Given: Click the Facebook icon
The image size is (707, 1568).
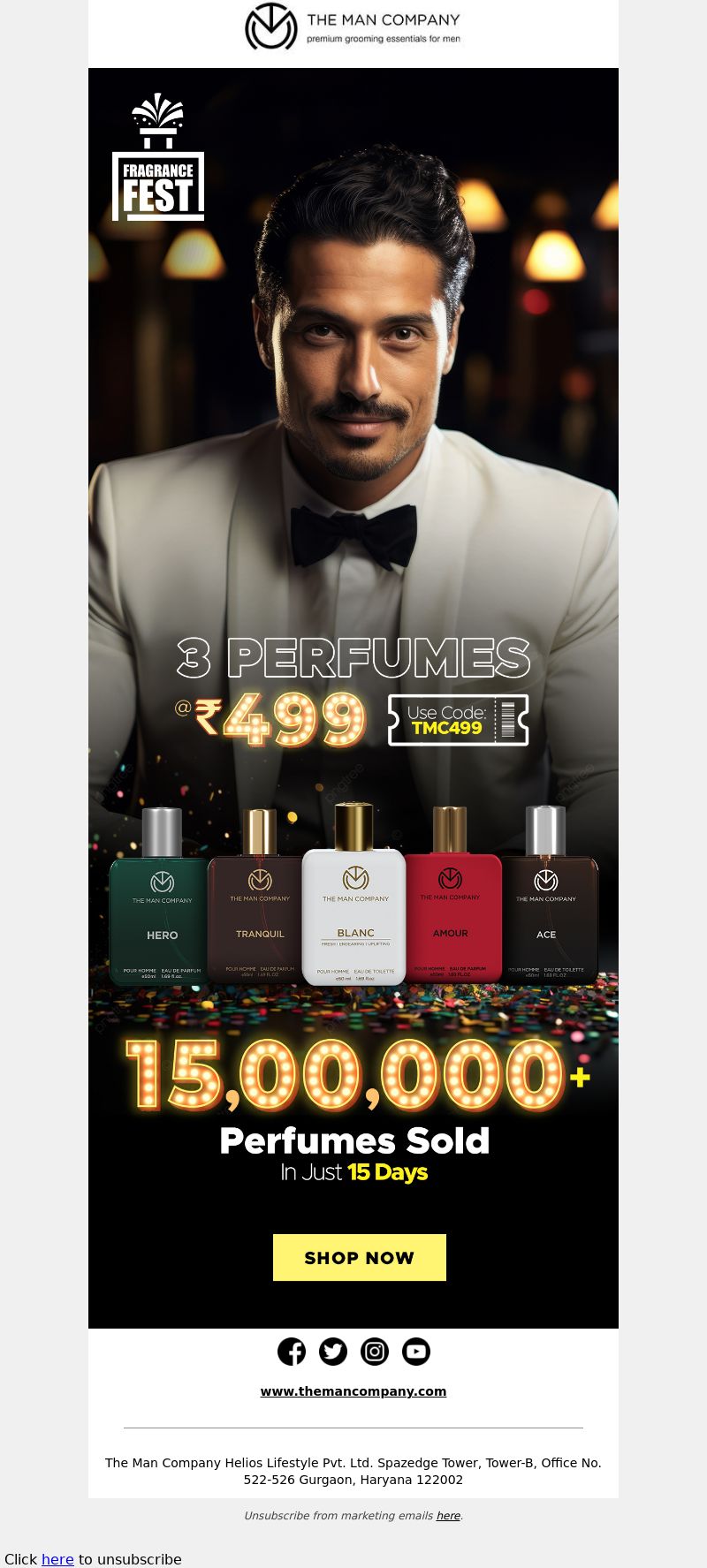Looking at the screenshot, I should tap(292, 1352).
